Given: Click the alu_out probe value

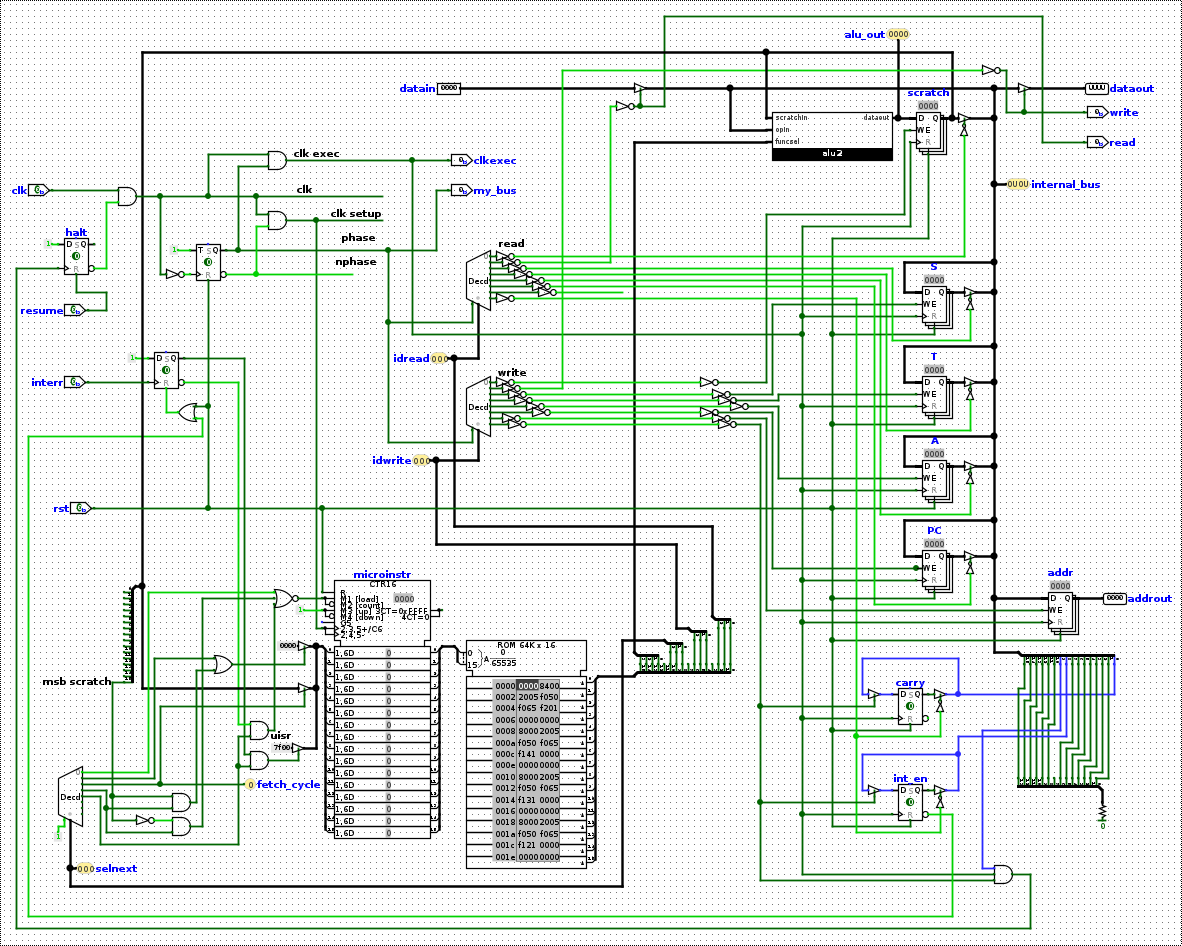Looking at the screenshot, I should (x=898, y=35).
